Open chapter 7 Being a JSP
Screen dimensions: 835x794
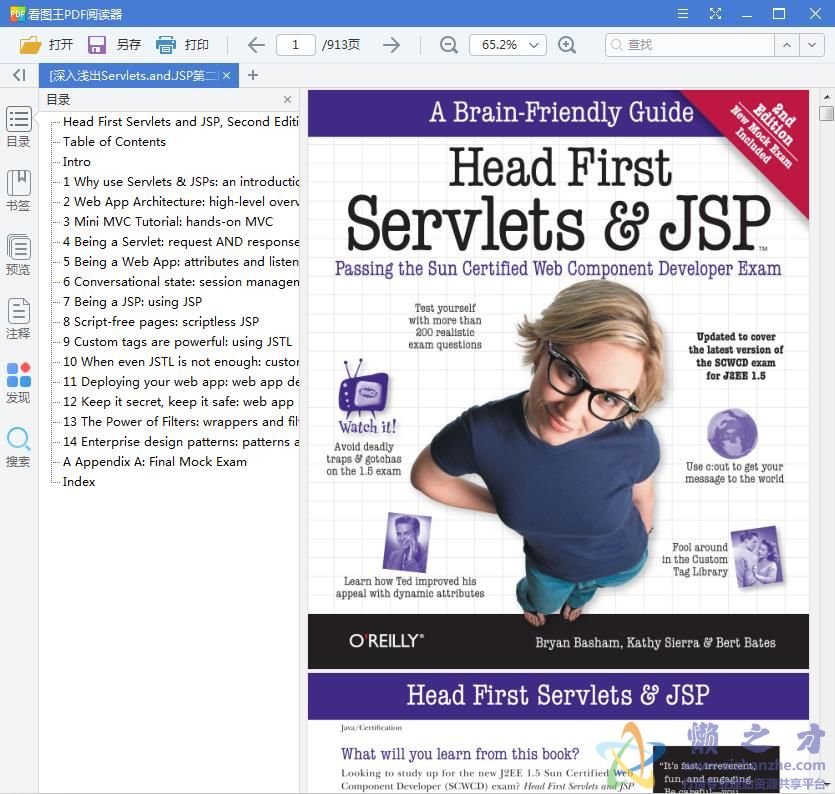click(x=133, y=301)
